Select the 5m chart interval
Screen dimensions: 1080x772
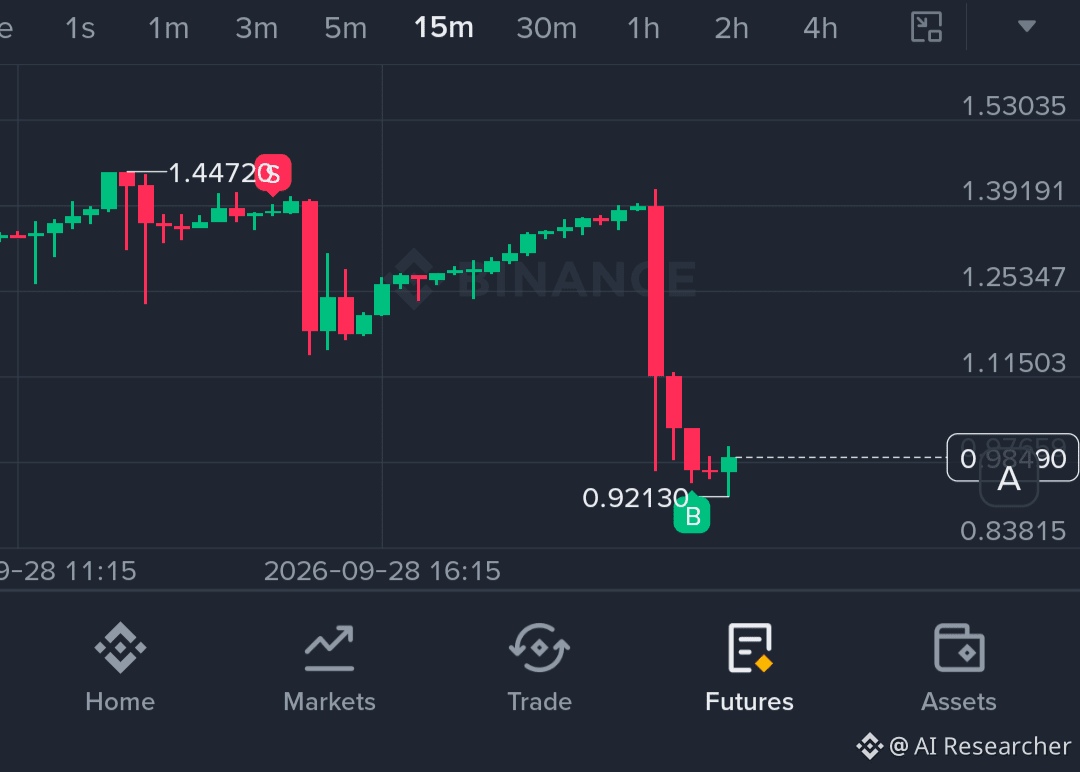[x=345, y=28]
